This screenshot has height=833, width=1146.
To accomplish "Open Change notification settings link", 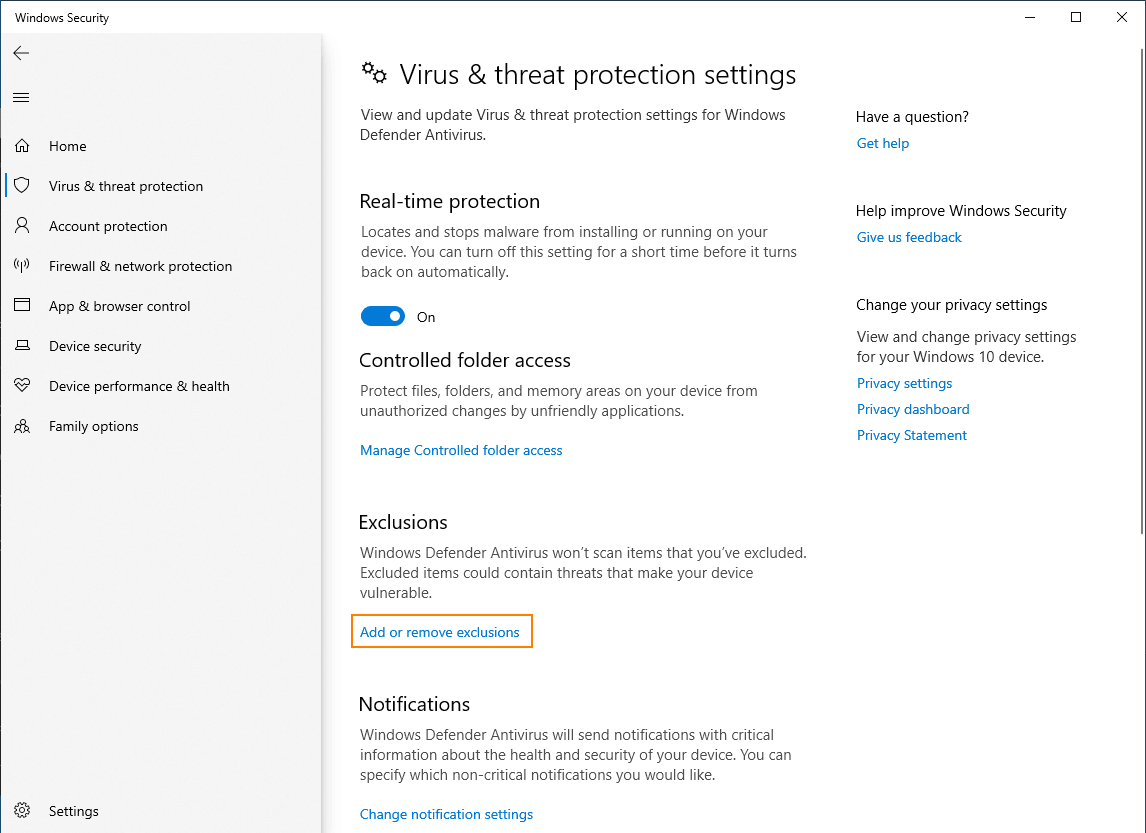I will click(x=446, y=814).
